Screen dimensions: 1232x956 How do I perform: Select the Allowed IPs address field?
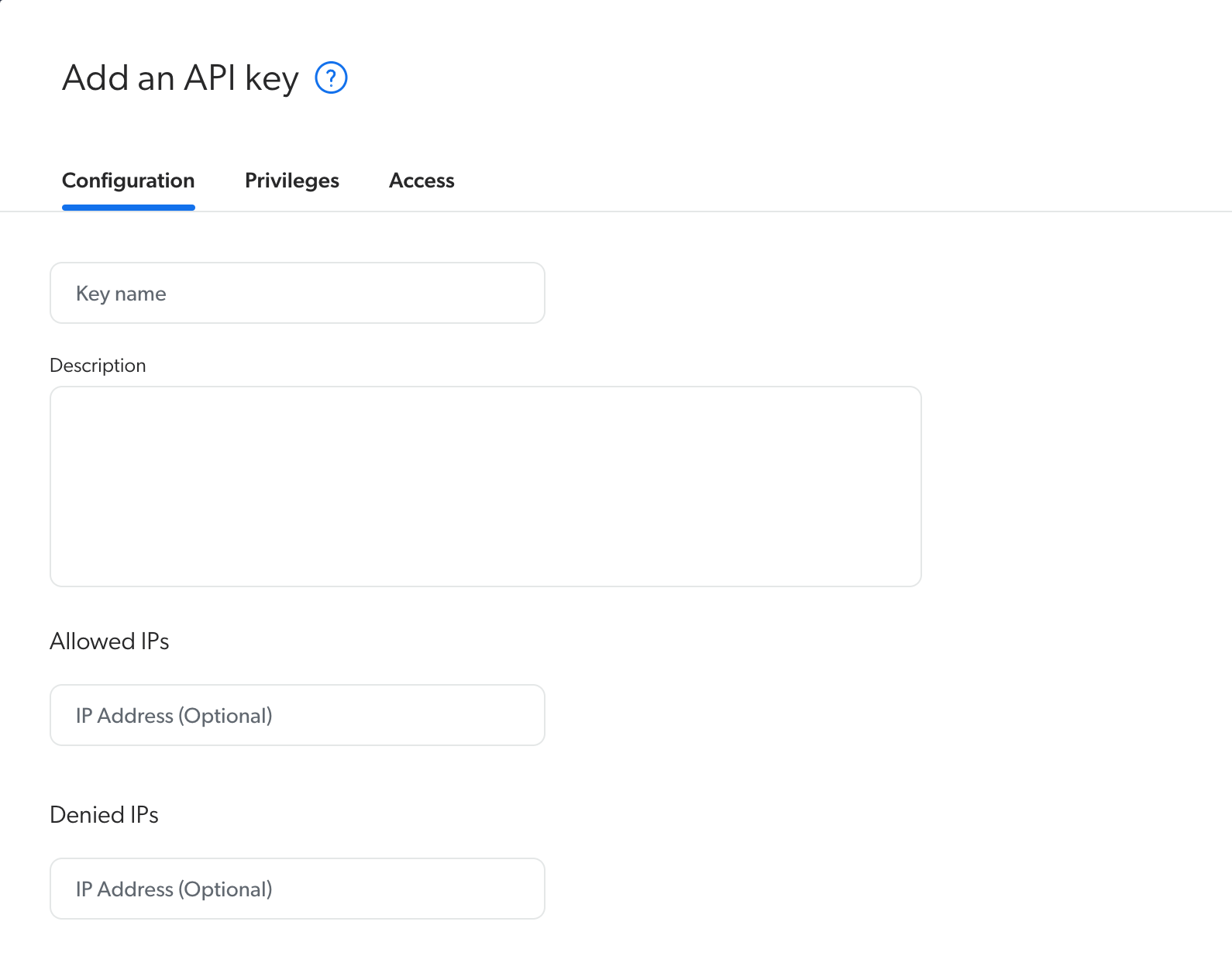[298, 715]
